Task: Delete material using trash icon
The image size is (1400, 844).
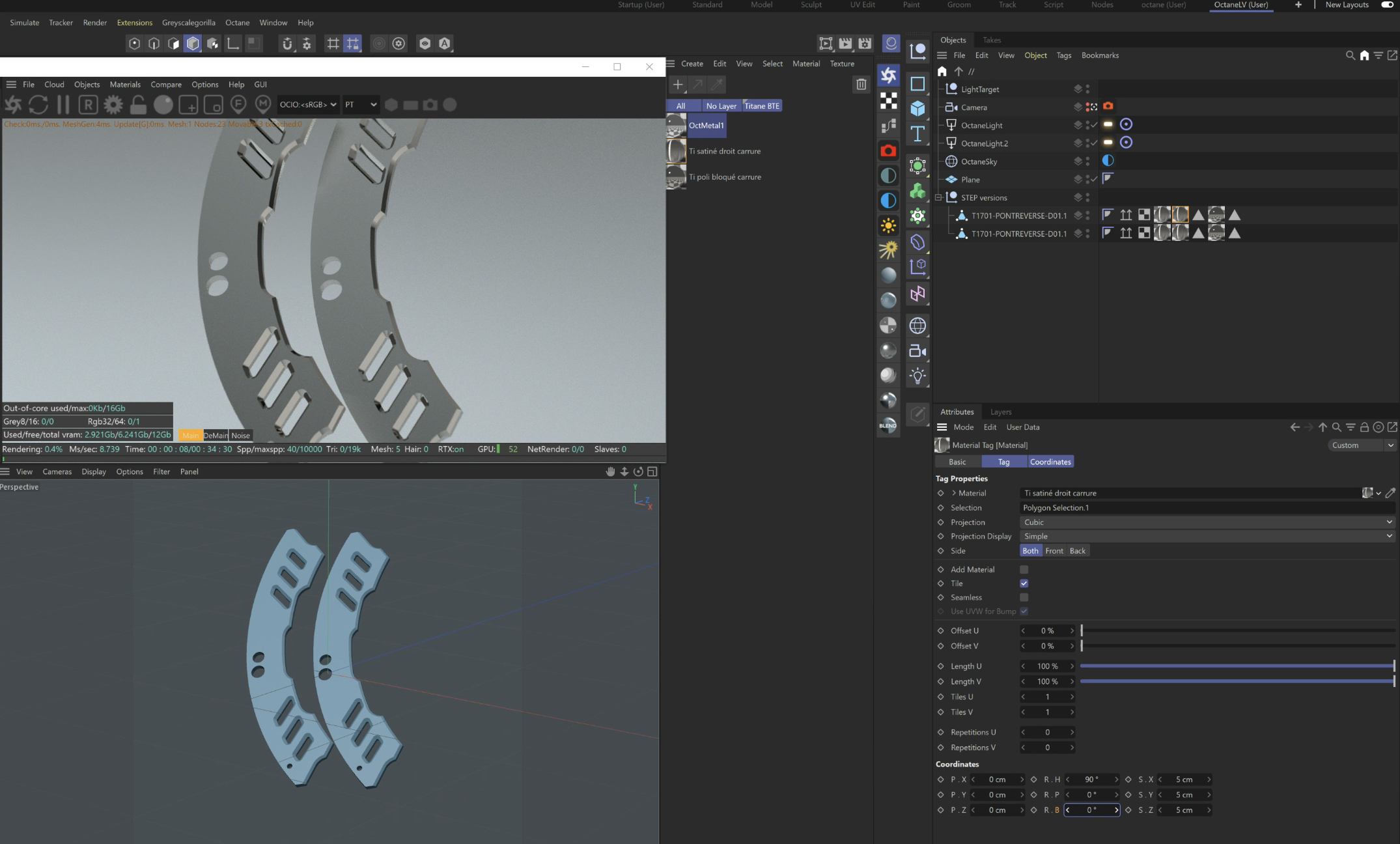Action: [861, 85]
